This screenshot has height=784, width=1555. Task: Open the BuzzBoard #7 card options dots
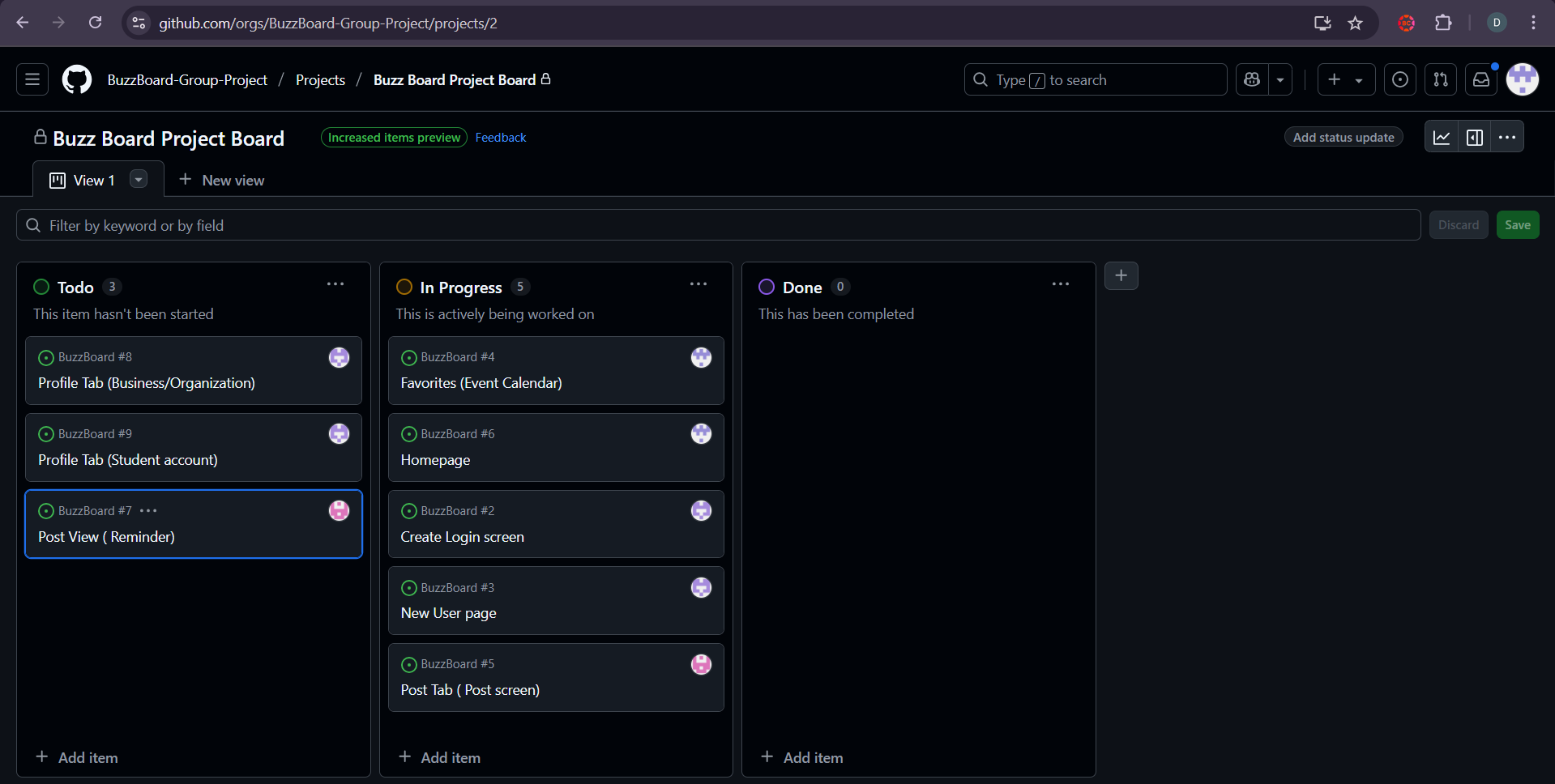[x=148, y=510]
